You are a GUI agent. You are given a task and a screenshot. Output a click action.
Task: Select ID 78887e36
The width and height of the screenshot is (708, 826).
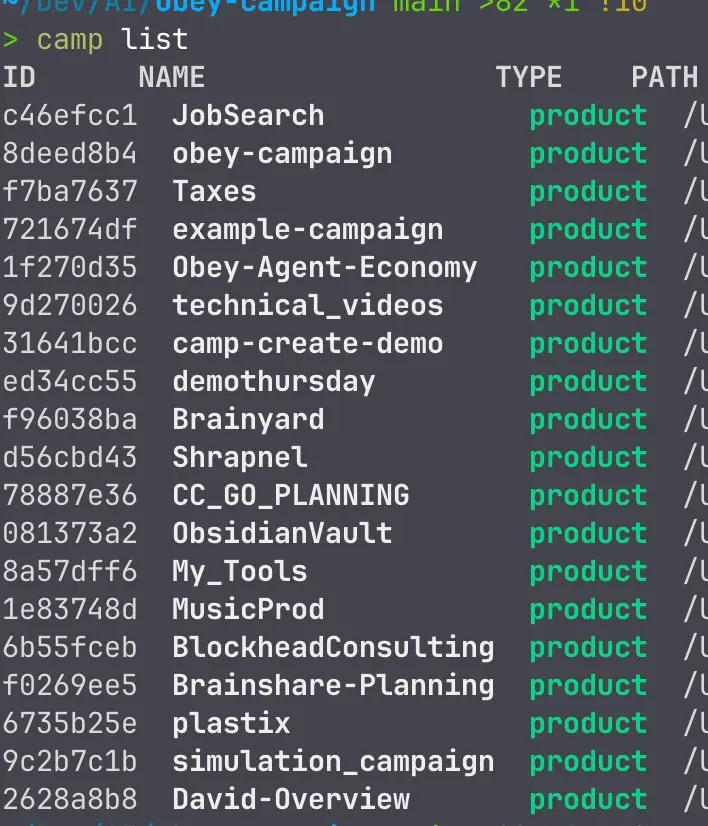coord(70,495)
